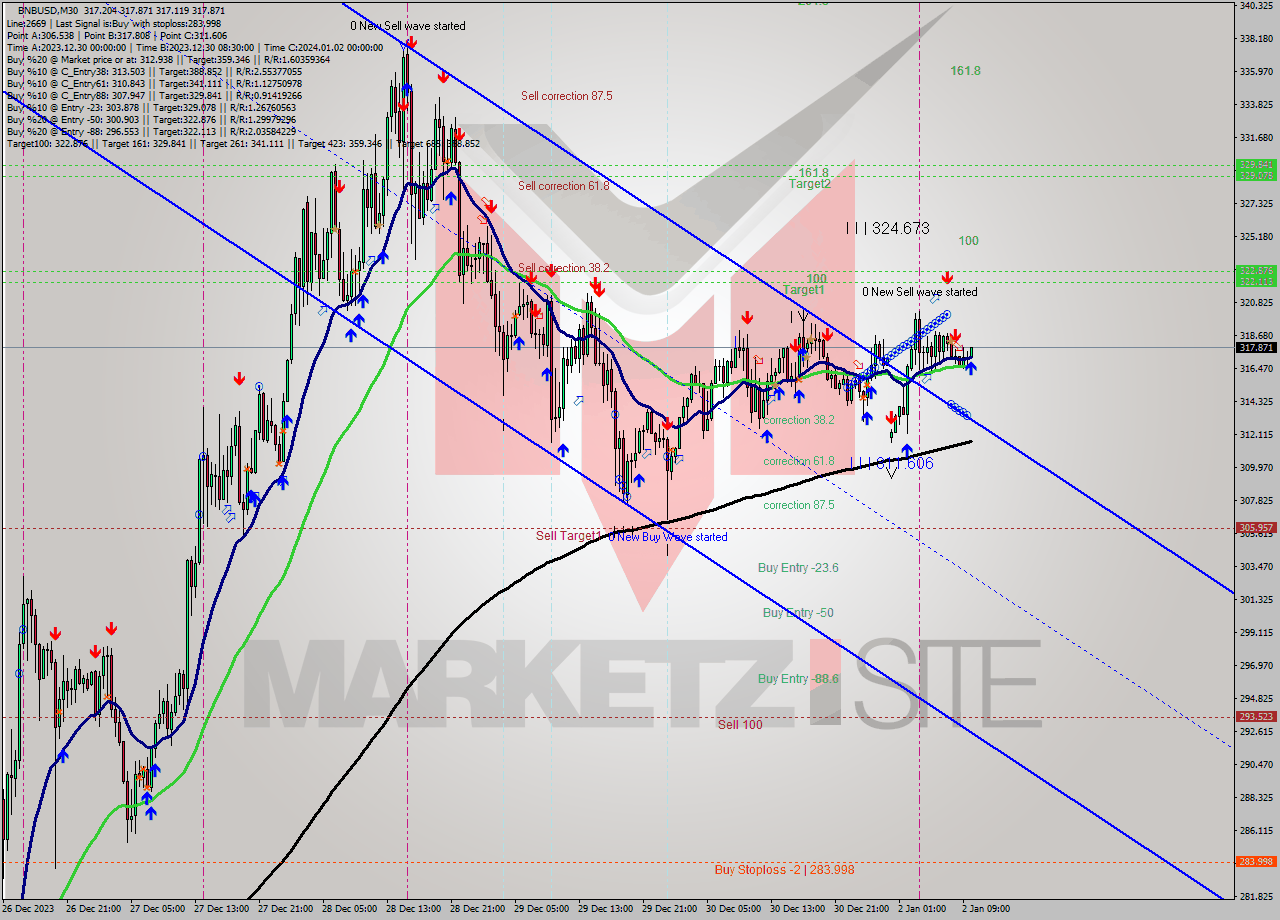The width and height of the screenshot is (1280, 920).
Task: Select the '2 Jan 01:00' time axis label
Action: (920, 909)
